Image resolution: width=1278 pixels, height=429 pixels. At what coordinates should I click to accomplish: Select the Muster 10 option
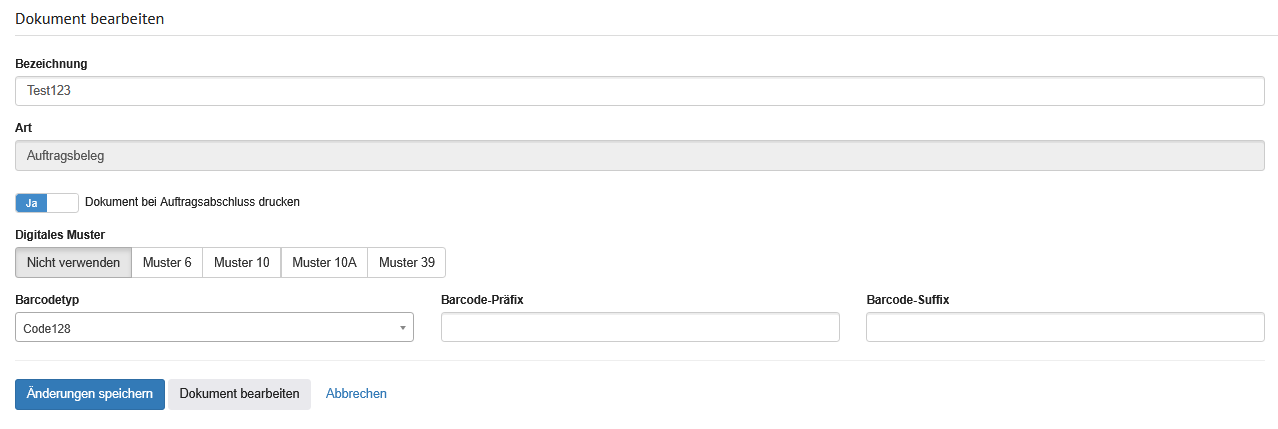click(241, 263)
